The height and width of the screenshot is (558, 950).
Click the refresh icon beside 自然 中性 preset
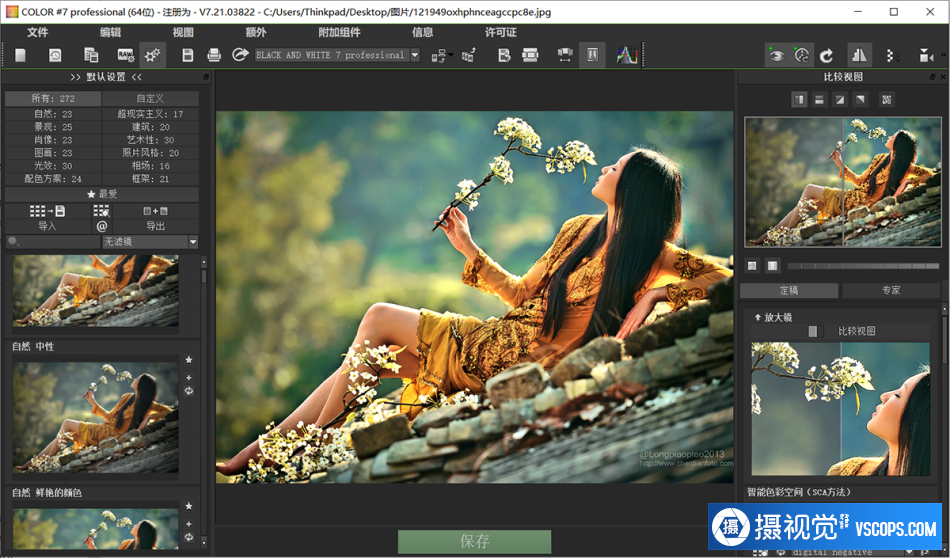point(189,391)
